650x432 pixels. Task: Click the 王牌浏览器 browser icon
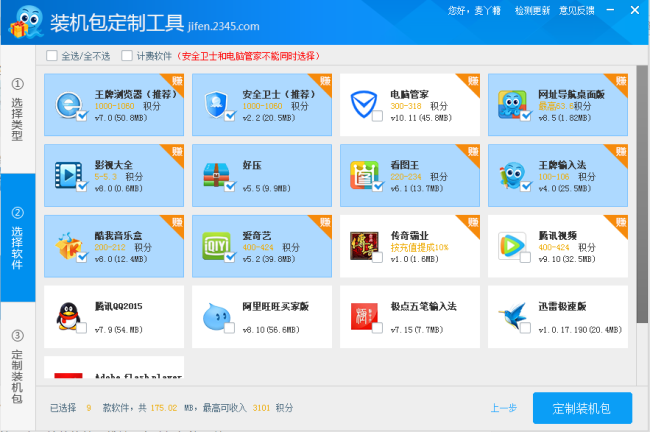click(x=68, y=104)
